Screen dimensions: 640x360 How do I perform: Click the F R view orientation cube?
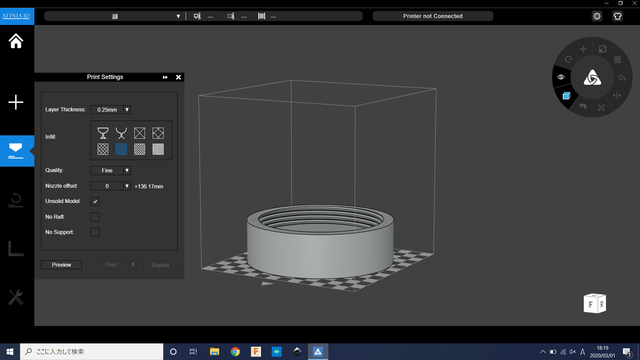(595, 303)
